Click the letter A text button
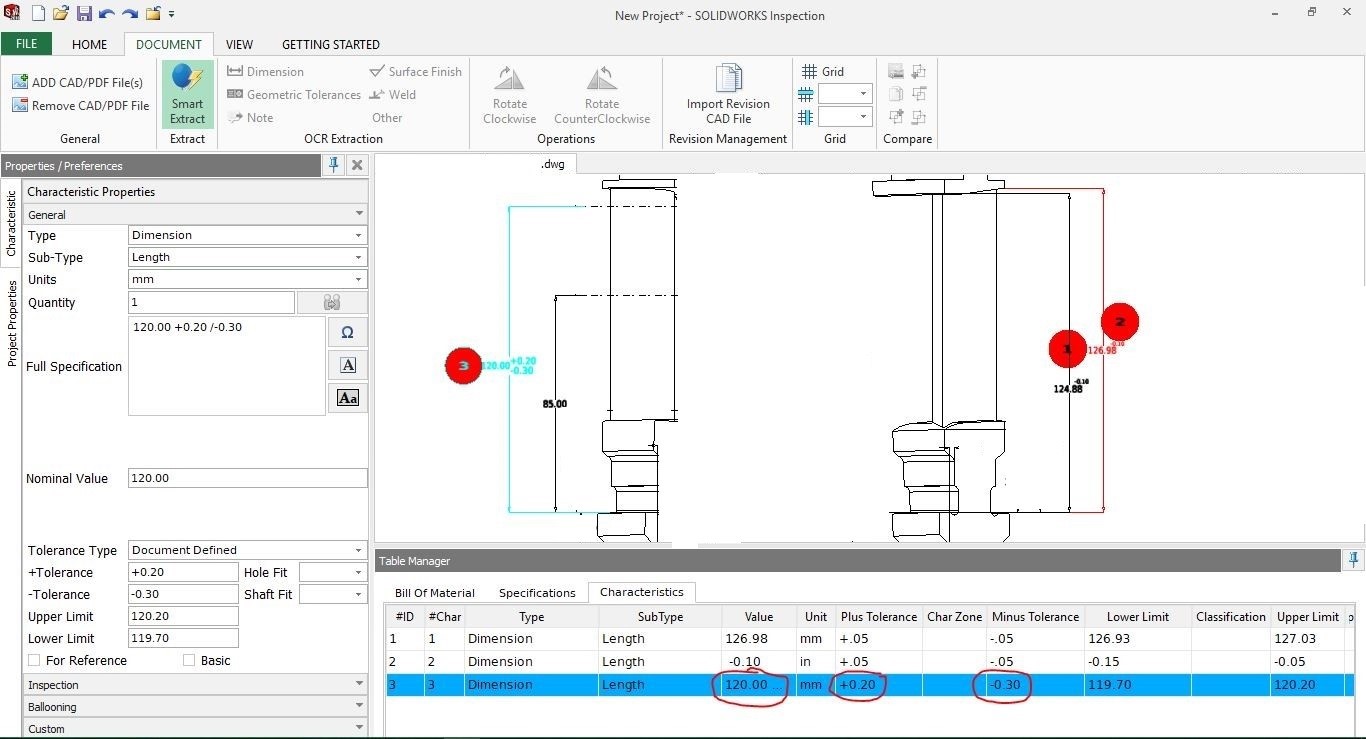Viewport: 1366px width, 739px height. (x=348, y=365)
